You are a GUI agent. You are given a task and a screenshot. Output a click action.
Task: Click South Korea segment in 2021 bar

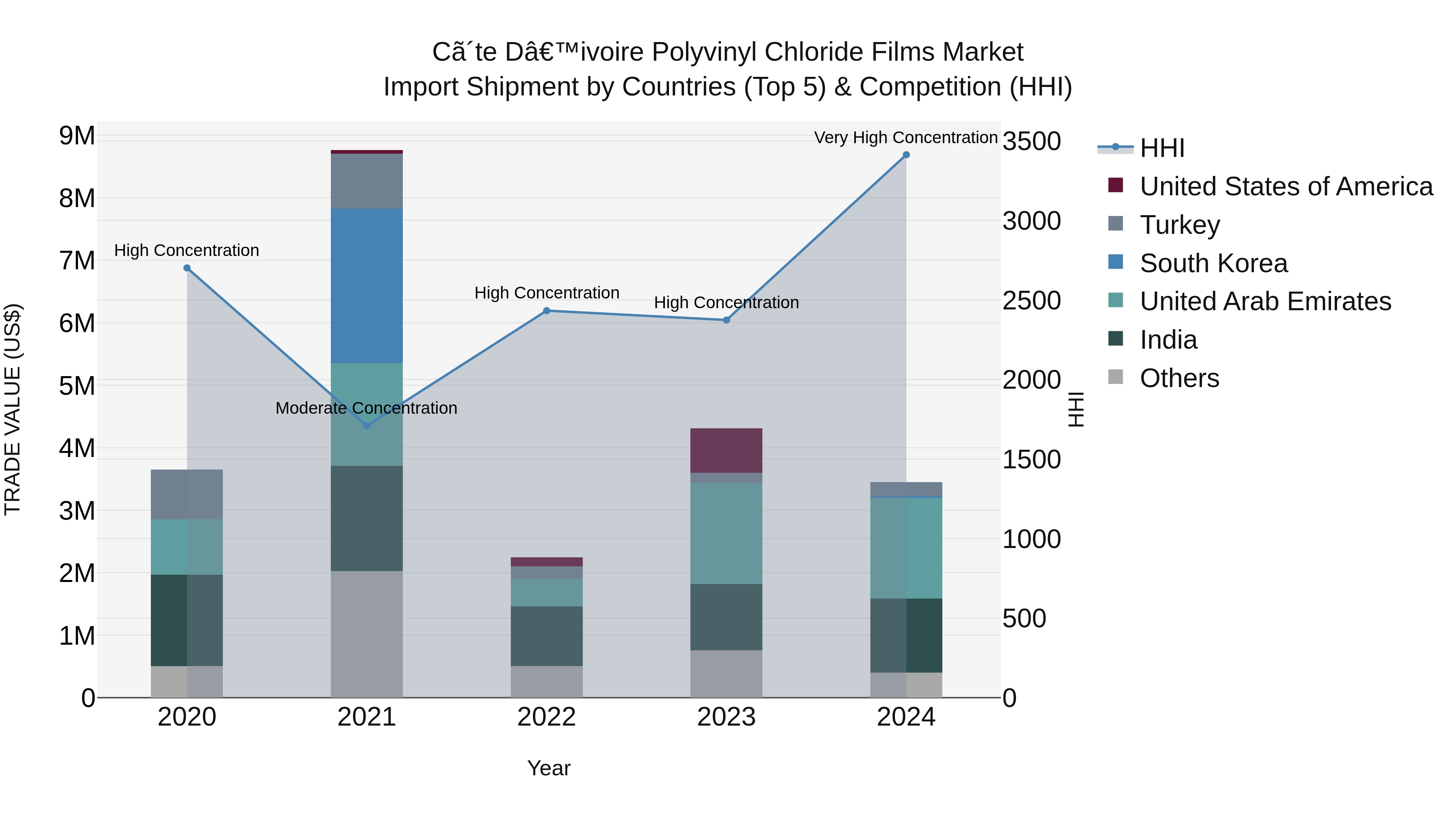coord(367,286)
